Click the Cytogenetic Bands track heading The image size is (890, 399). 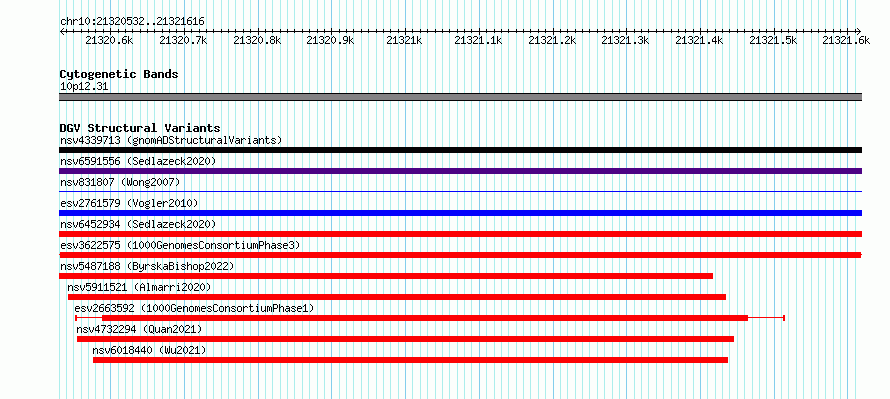point(119,74)
